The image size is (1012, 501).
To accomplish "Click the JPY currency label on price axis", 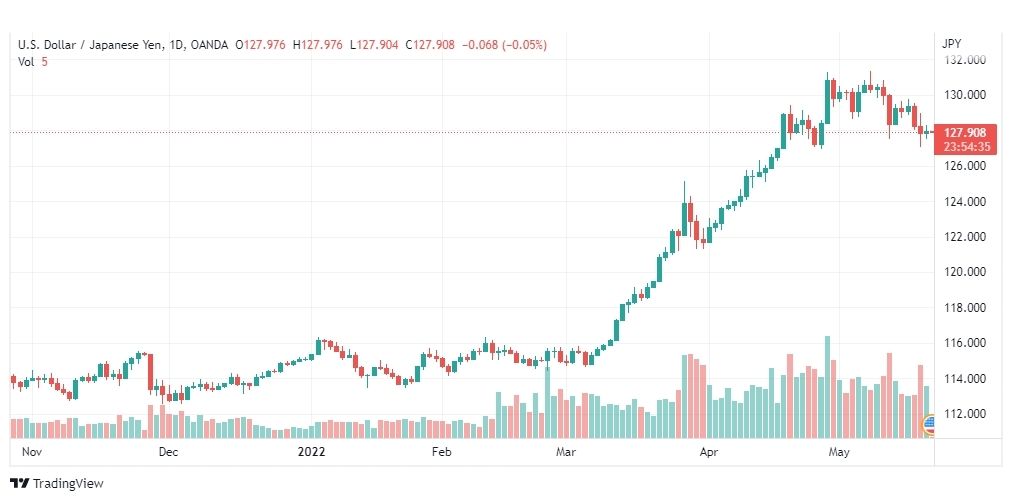I will 951,45.
